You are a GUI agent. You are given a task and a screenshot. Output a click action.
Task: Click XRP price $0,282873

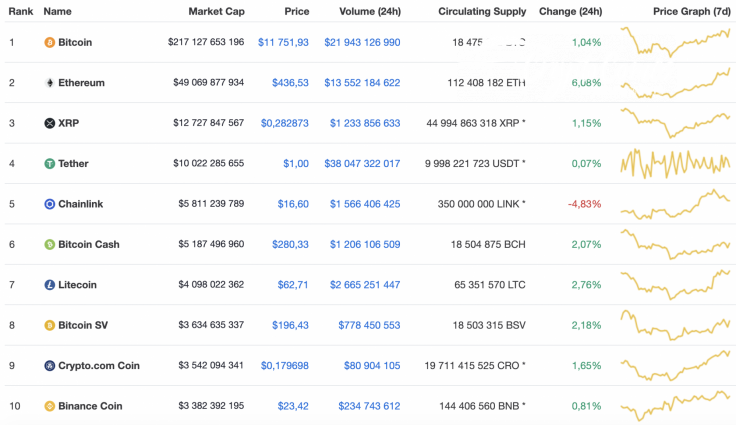point(285,124)
